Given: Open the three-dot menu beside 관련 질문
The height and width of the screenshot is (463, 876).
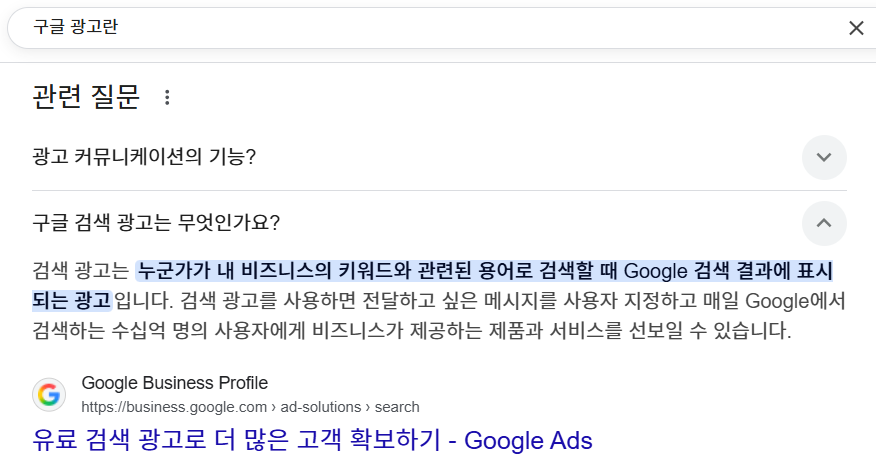Looking at the screenshot, I should (167, 97).
